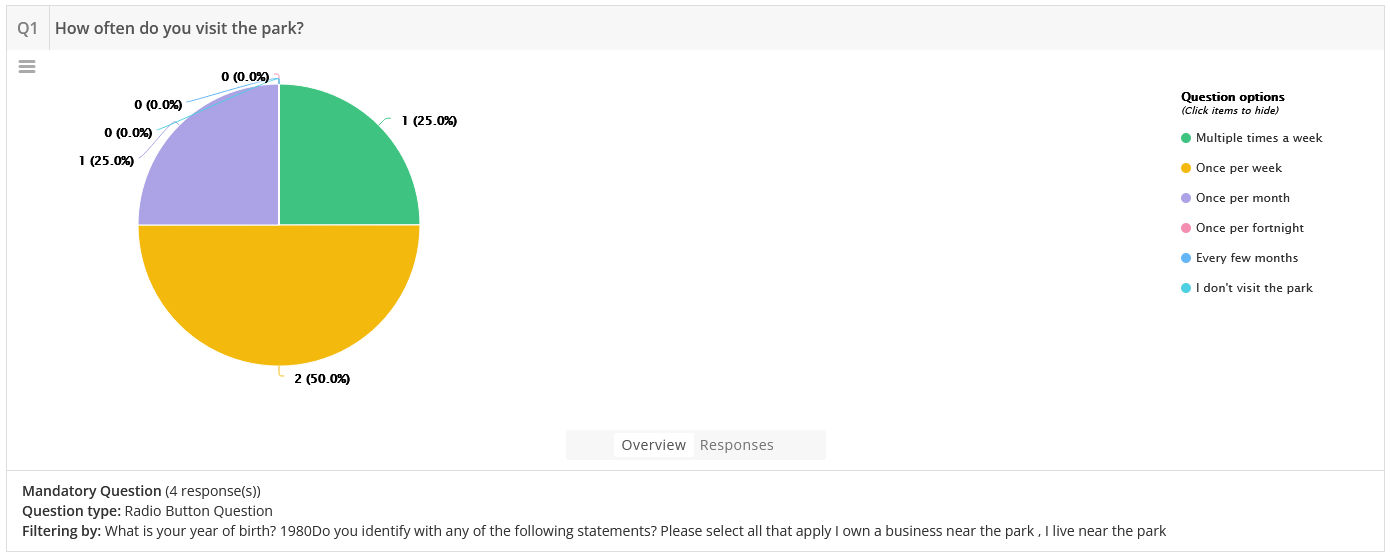Click the pink Once per fortnight legend dot
The width and height of the screenshot is (1390, 557).
[1186, 228]
